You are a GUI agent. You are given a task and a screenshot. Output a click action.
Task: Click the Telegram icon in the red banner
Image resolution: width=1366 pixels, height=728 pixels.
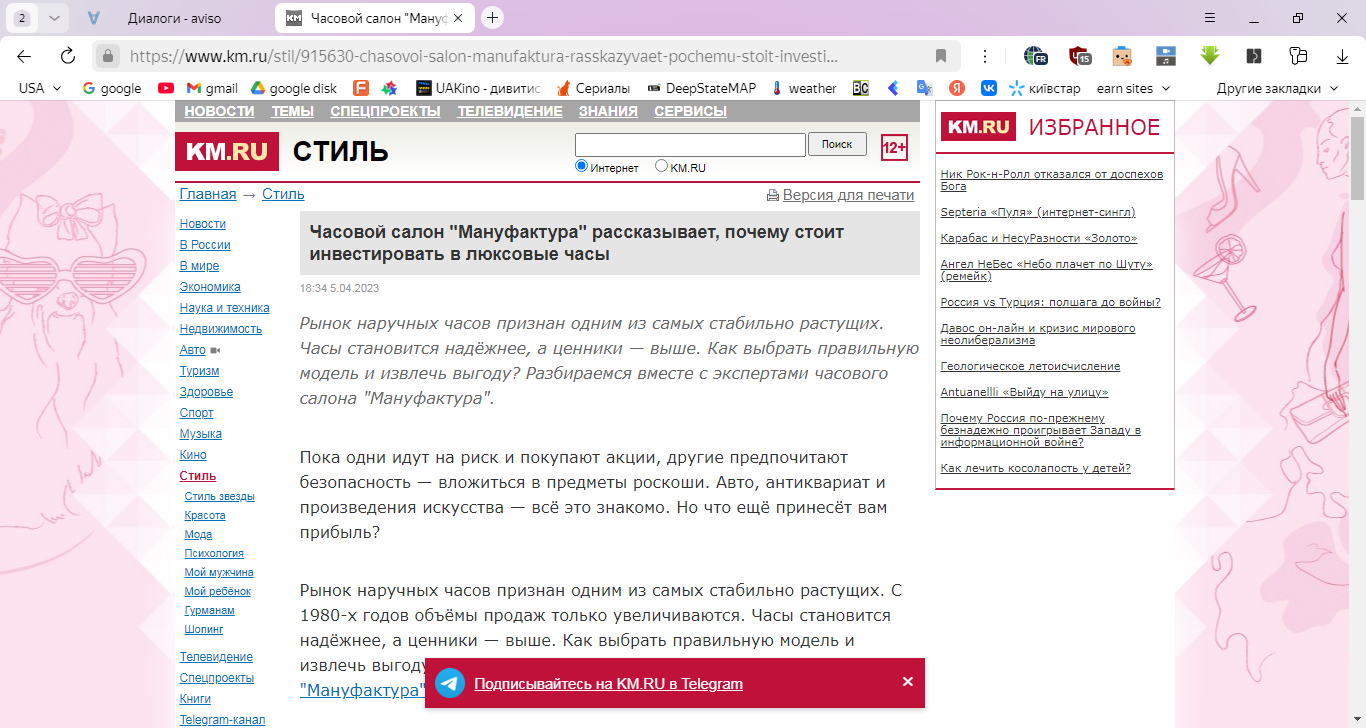click(x=450, y=683)
